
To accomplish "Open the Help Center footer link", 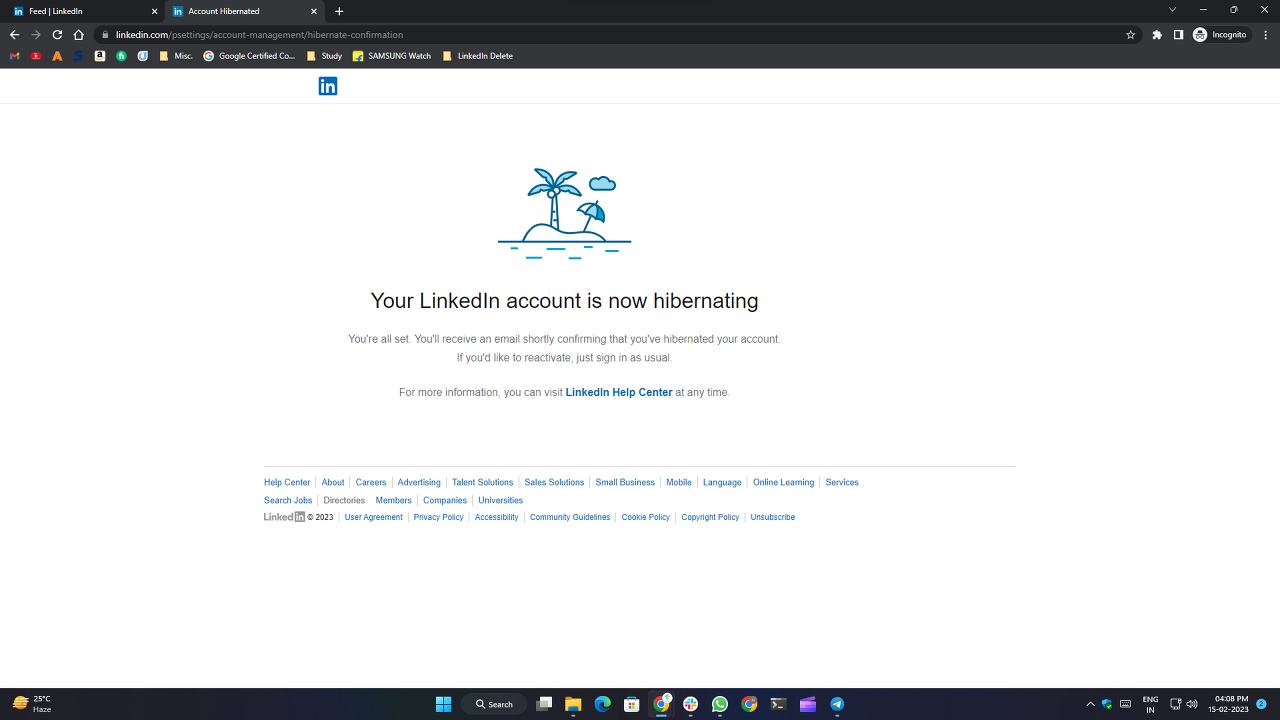I will [287, 482].
